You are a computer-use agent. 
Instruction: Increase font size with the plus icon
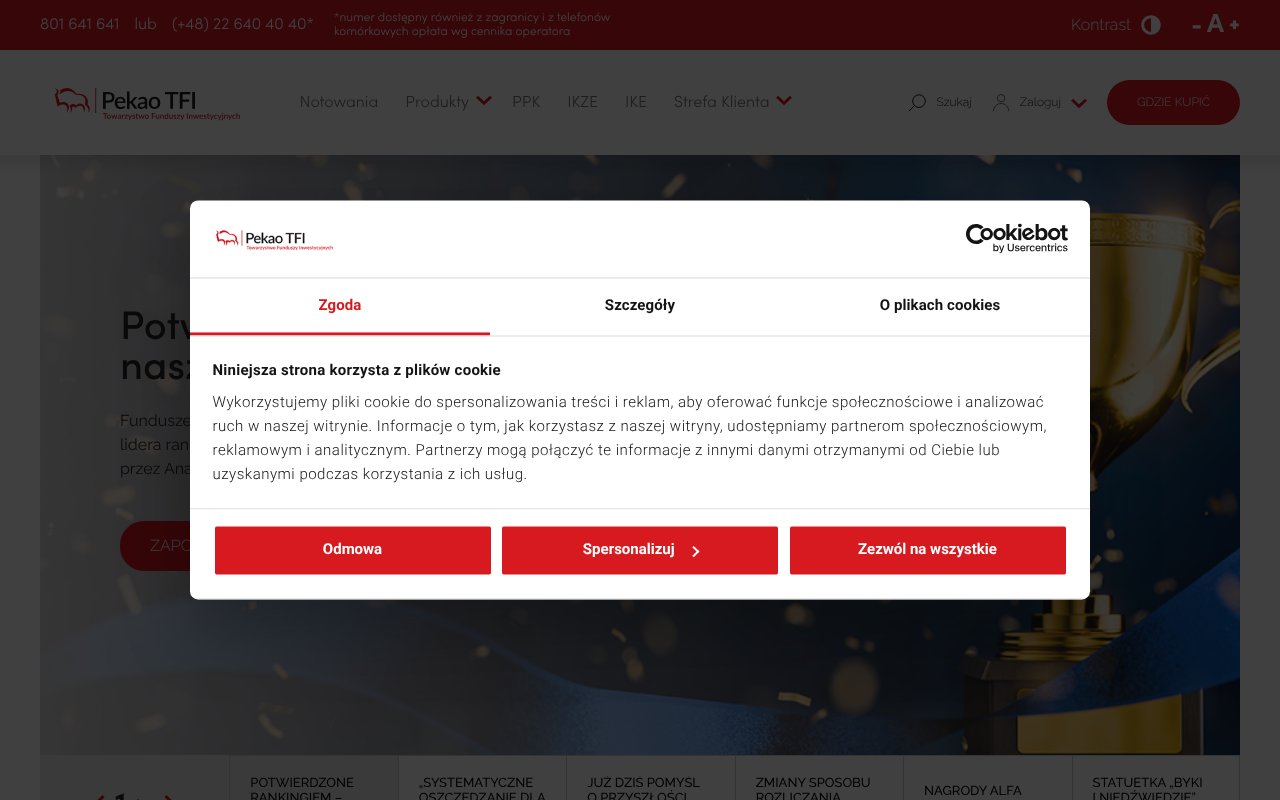[x=1233, y=25]
